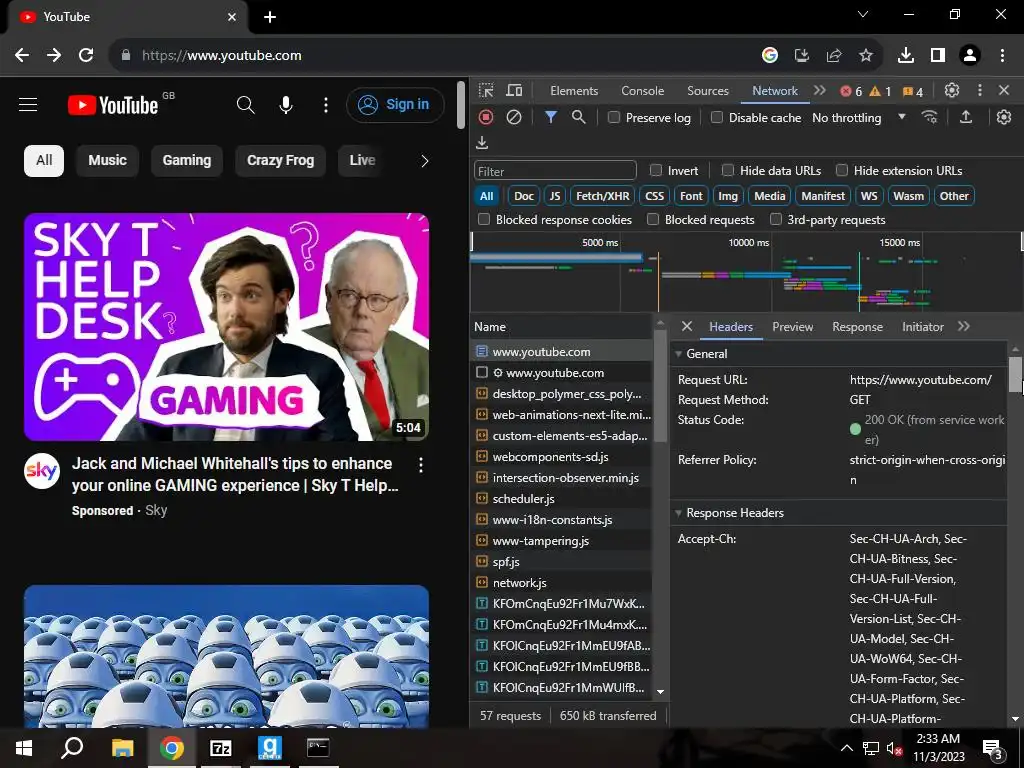Import HAR file with upload arrow
The image size is (1024, 768).
coord(966,117)
